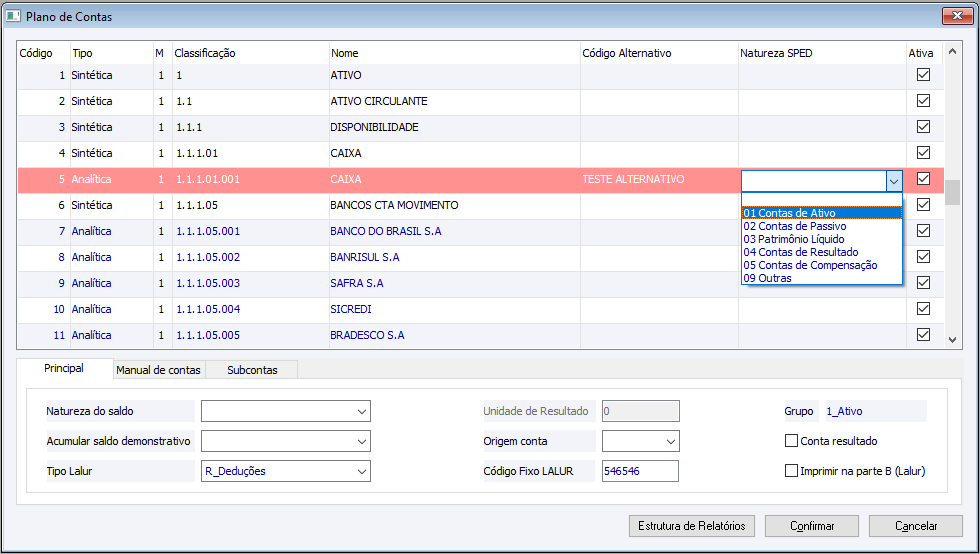Select 03 Patrimônio Líquido option
This screenshot has height=554, width=980.
[x=822, y=239]
